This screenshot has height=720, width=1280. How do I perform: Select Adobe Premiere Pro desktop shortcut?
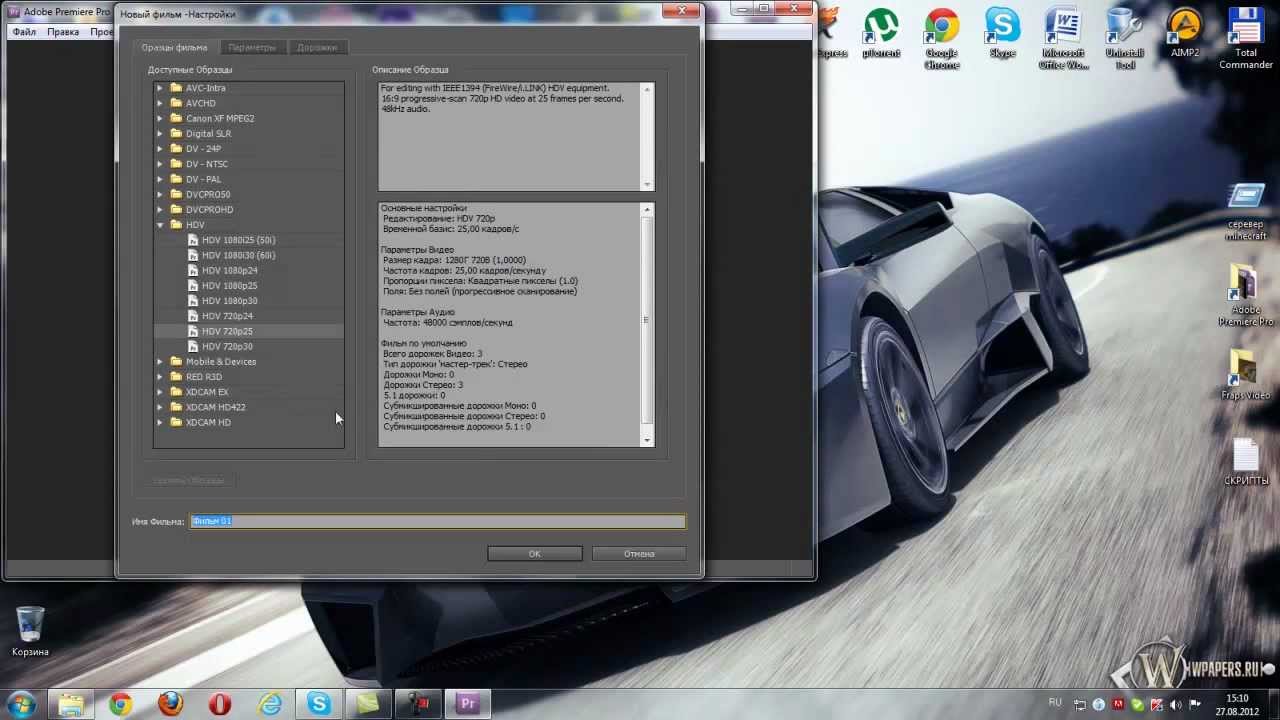click(1245, 296)
